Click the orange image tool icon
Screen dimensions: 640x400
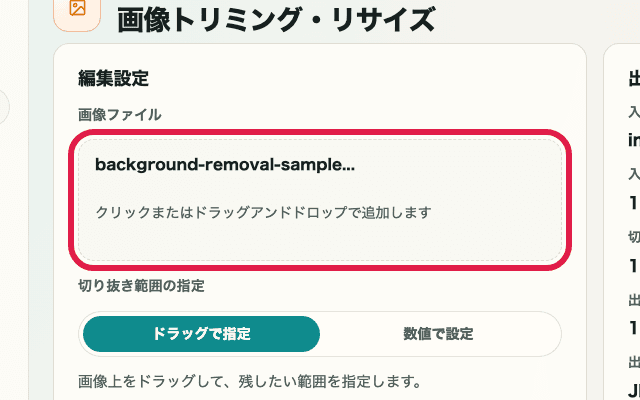[78, 9]
